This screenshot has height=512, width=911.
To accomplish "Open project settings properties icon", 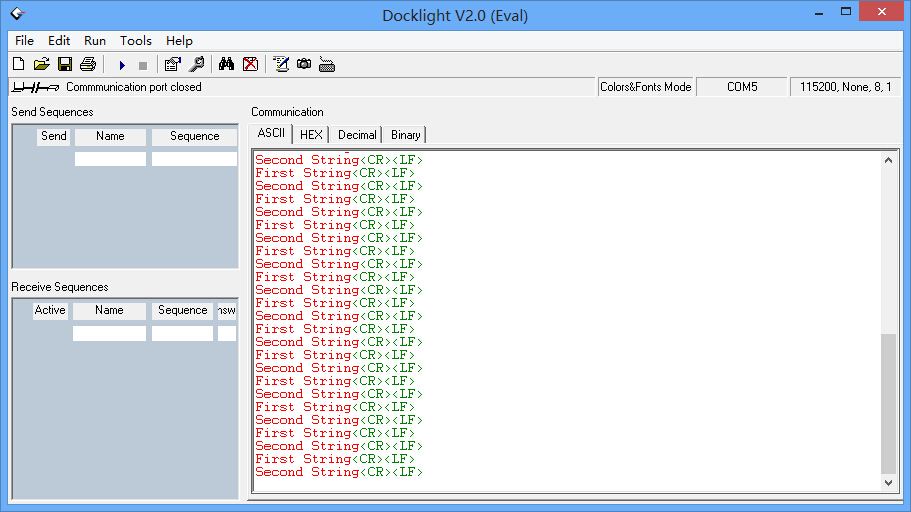I will (173, 64).
